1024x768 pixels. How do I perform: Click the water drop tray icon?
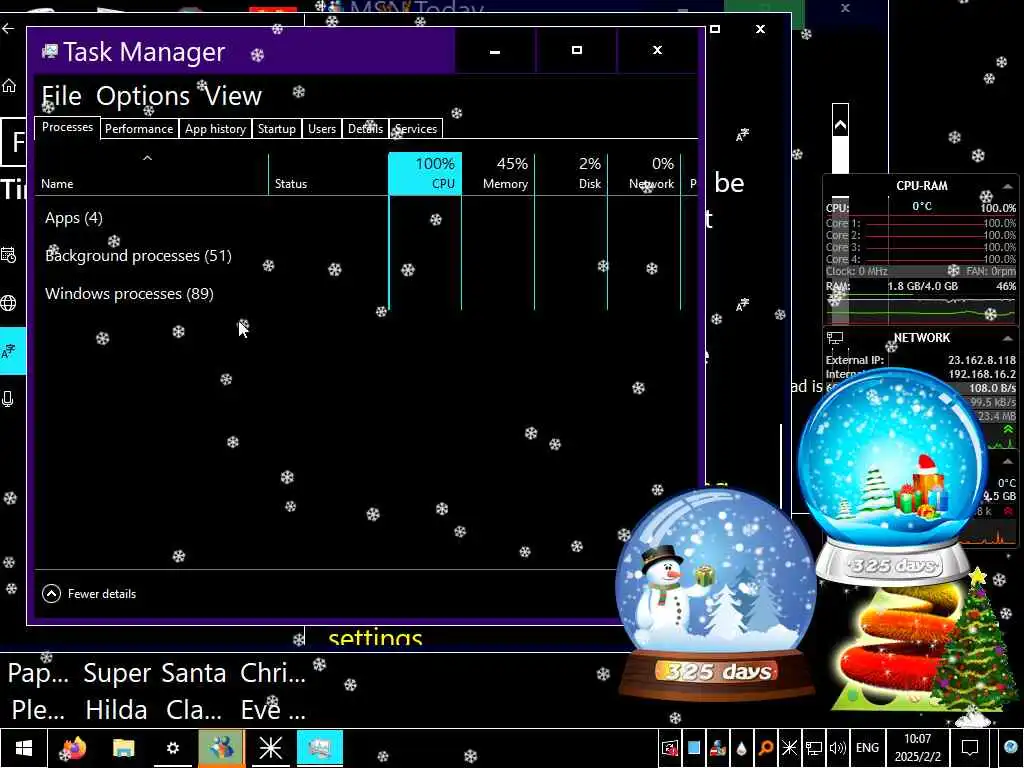pos(742,748)
